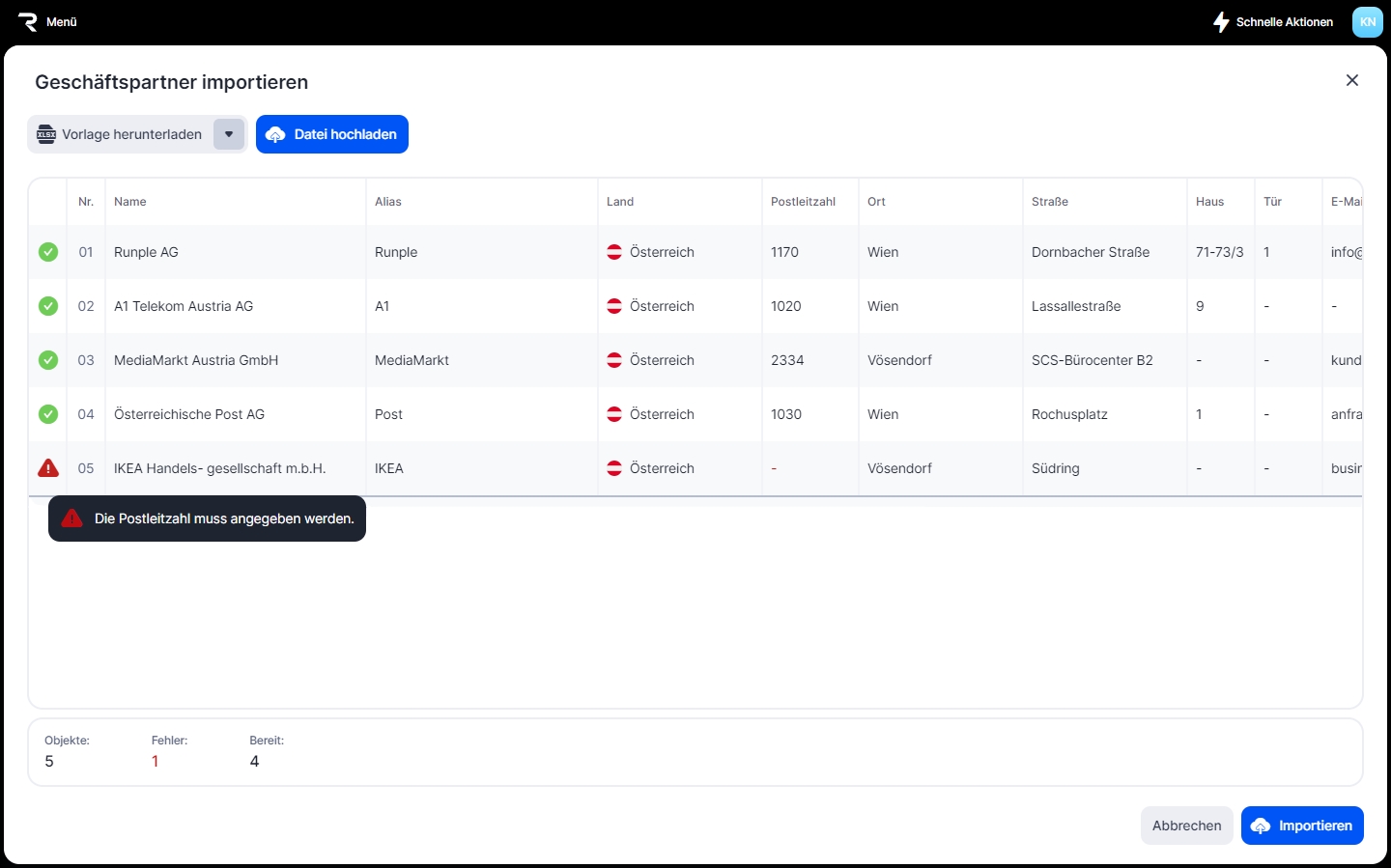The height and width of the screenshot is (868, 1391).
Task: Click green check for Österreichische Post AG
Action: coord(48,414)
